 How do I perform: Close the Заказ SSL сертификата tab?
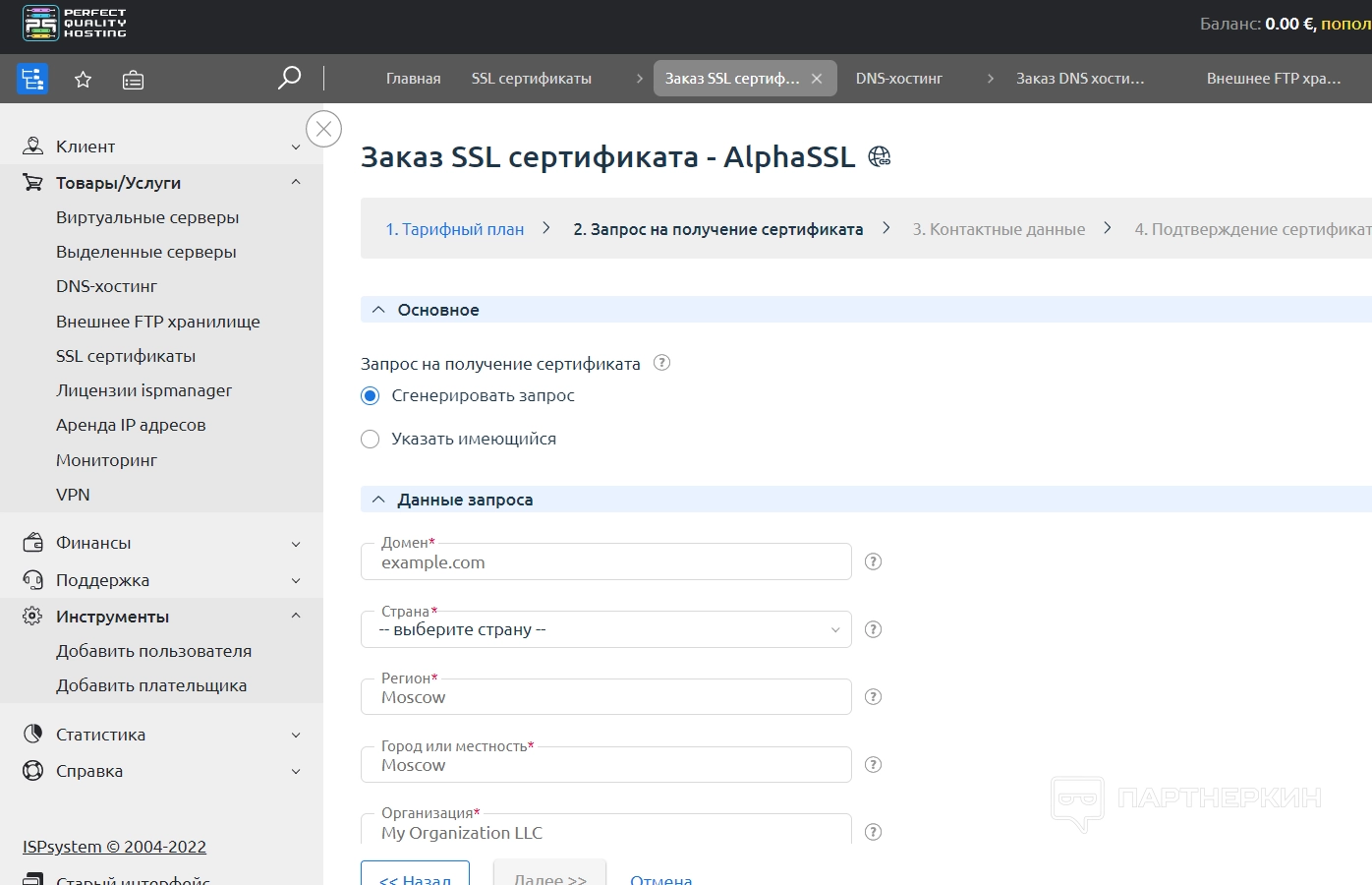(x=817, y=79)
